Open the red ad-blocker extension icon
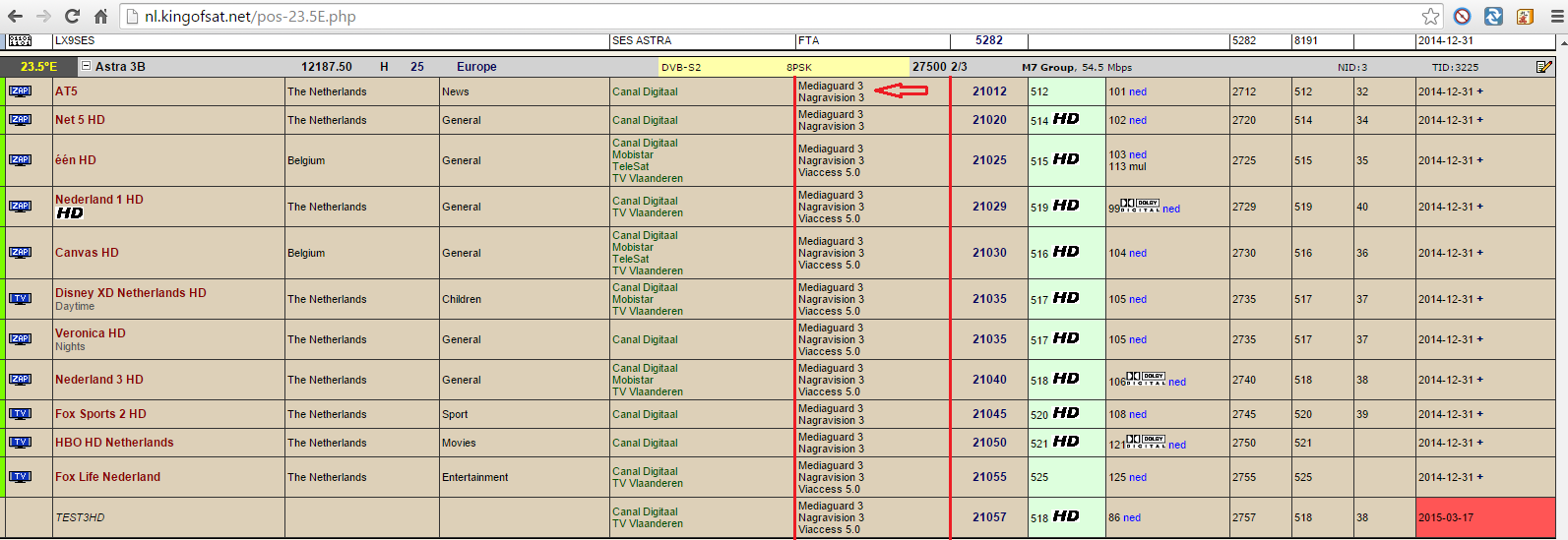This screenshot has width=1568, height=540. [1462, 16]
